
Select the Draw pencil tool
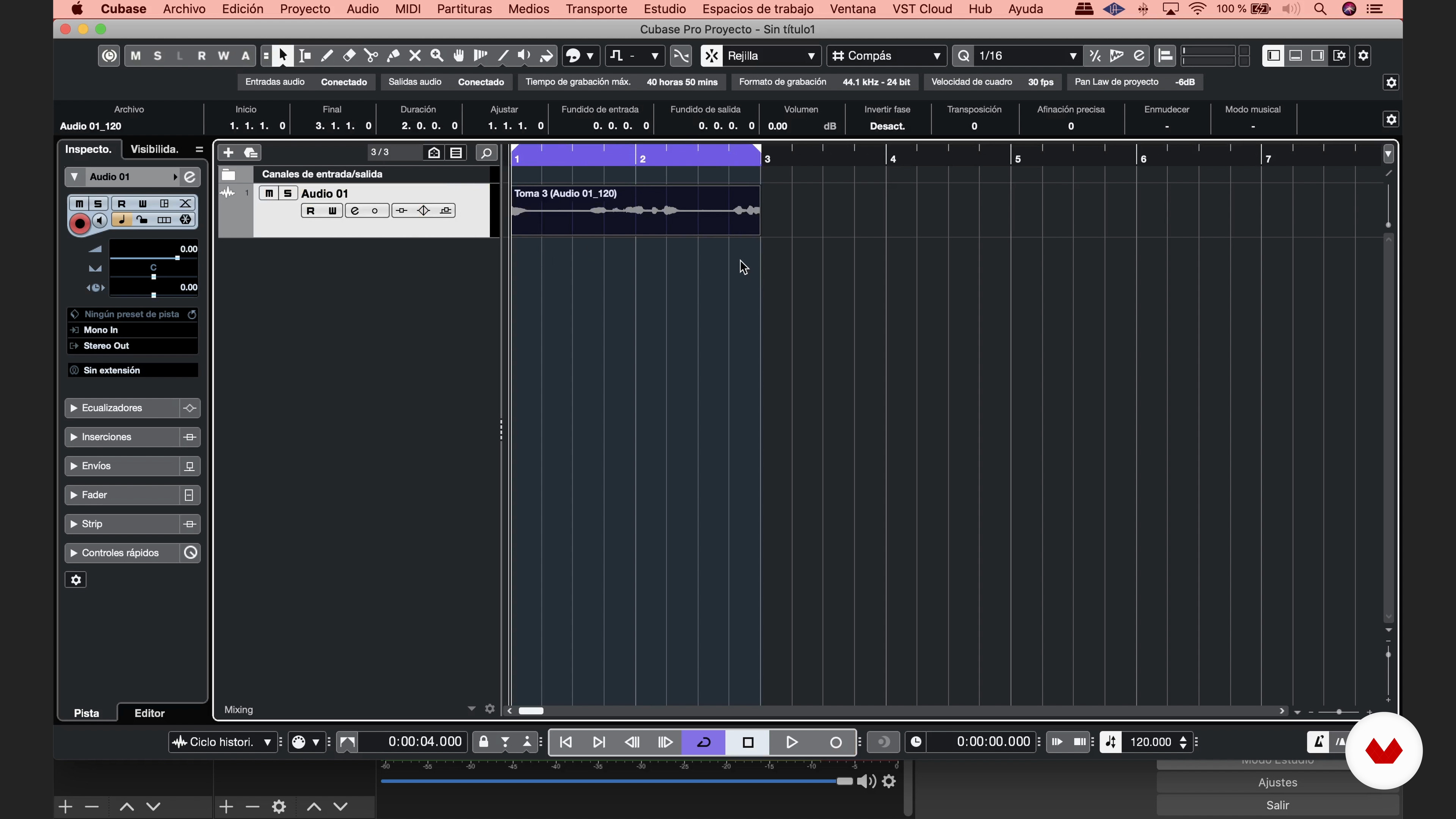click(327, 55)
